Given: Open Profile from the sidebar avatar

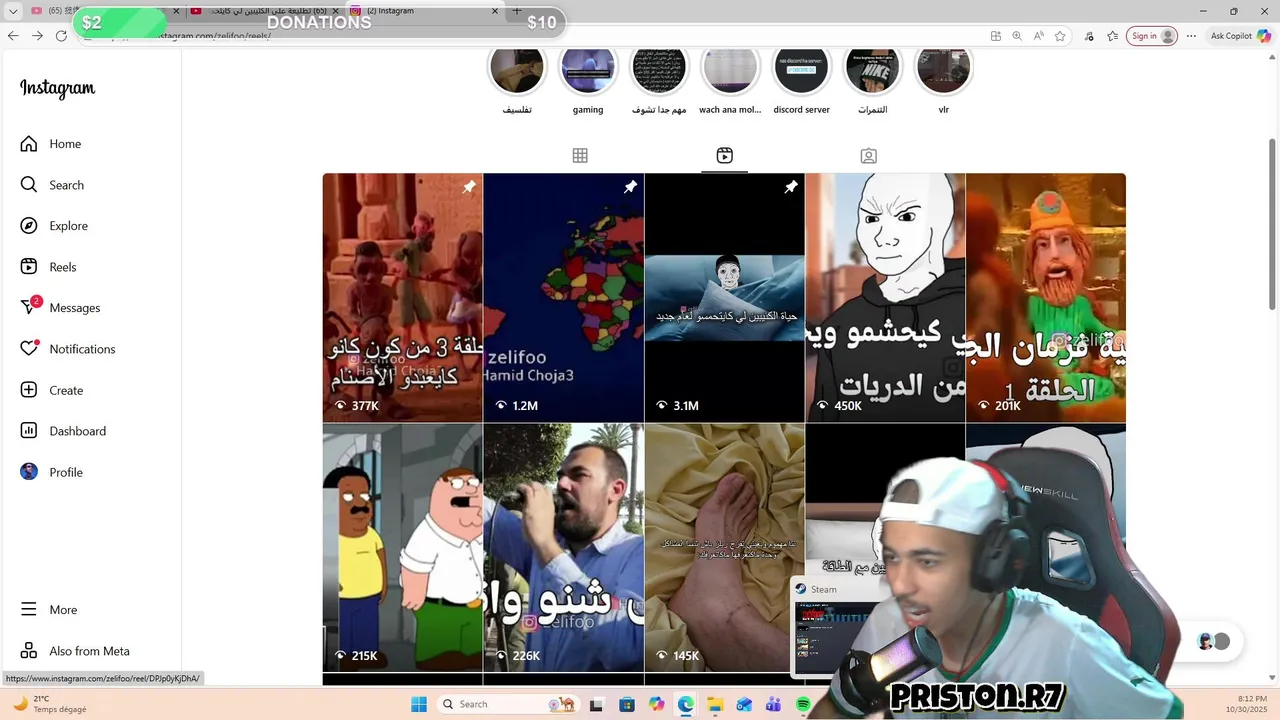Looking at the screenshot, I should coord(51,472).
